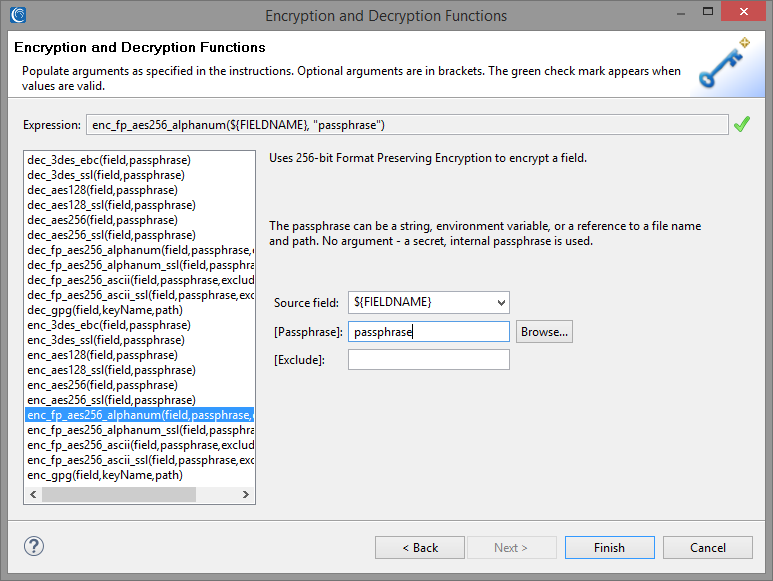Click the green validity check mark

point(742,124)
